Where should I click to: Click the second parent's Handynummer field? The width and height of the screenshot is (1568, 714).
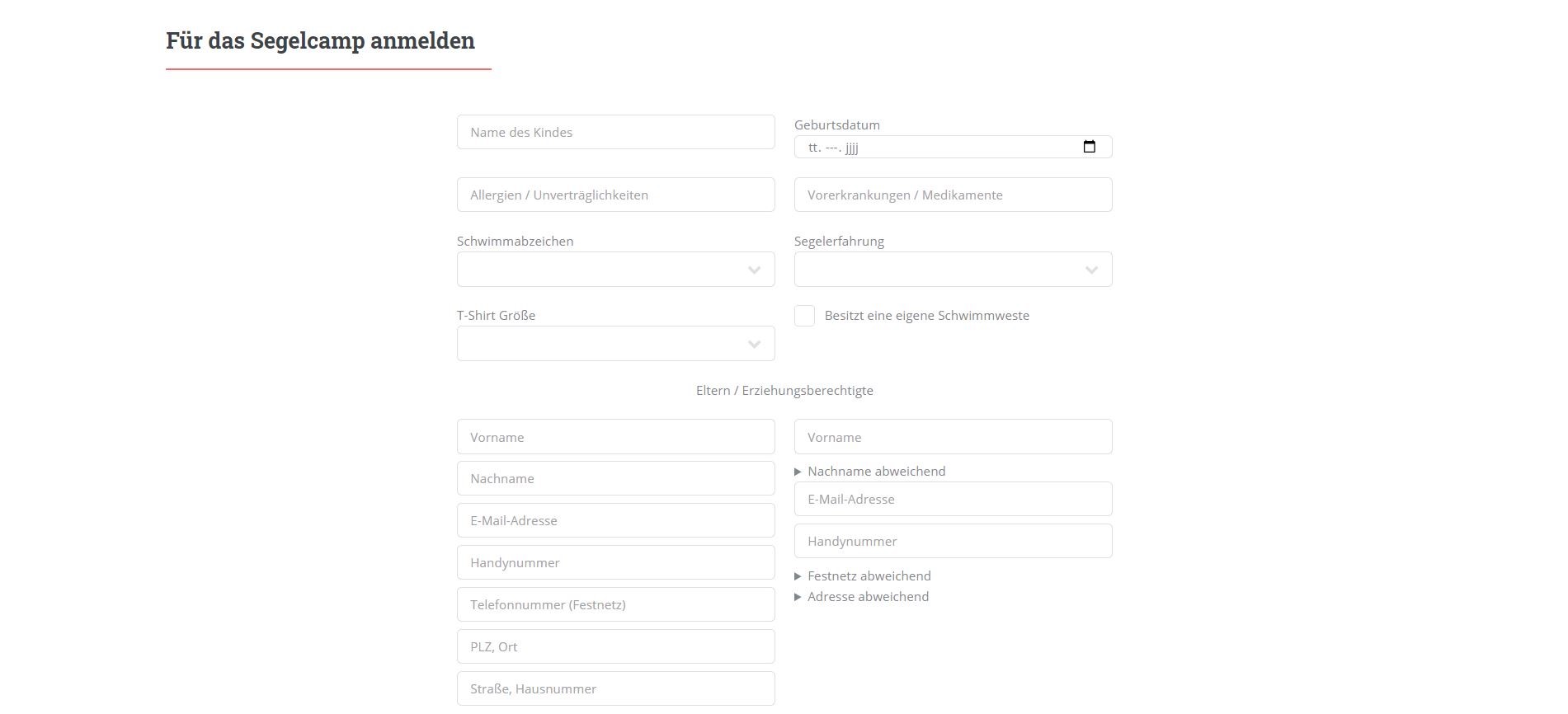coord(953,541)
